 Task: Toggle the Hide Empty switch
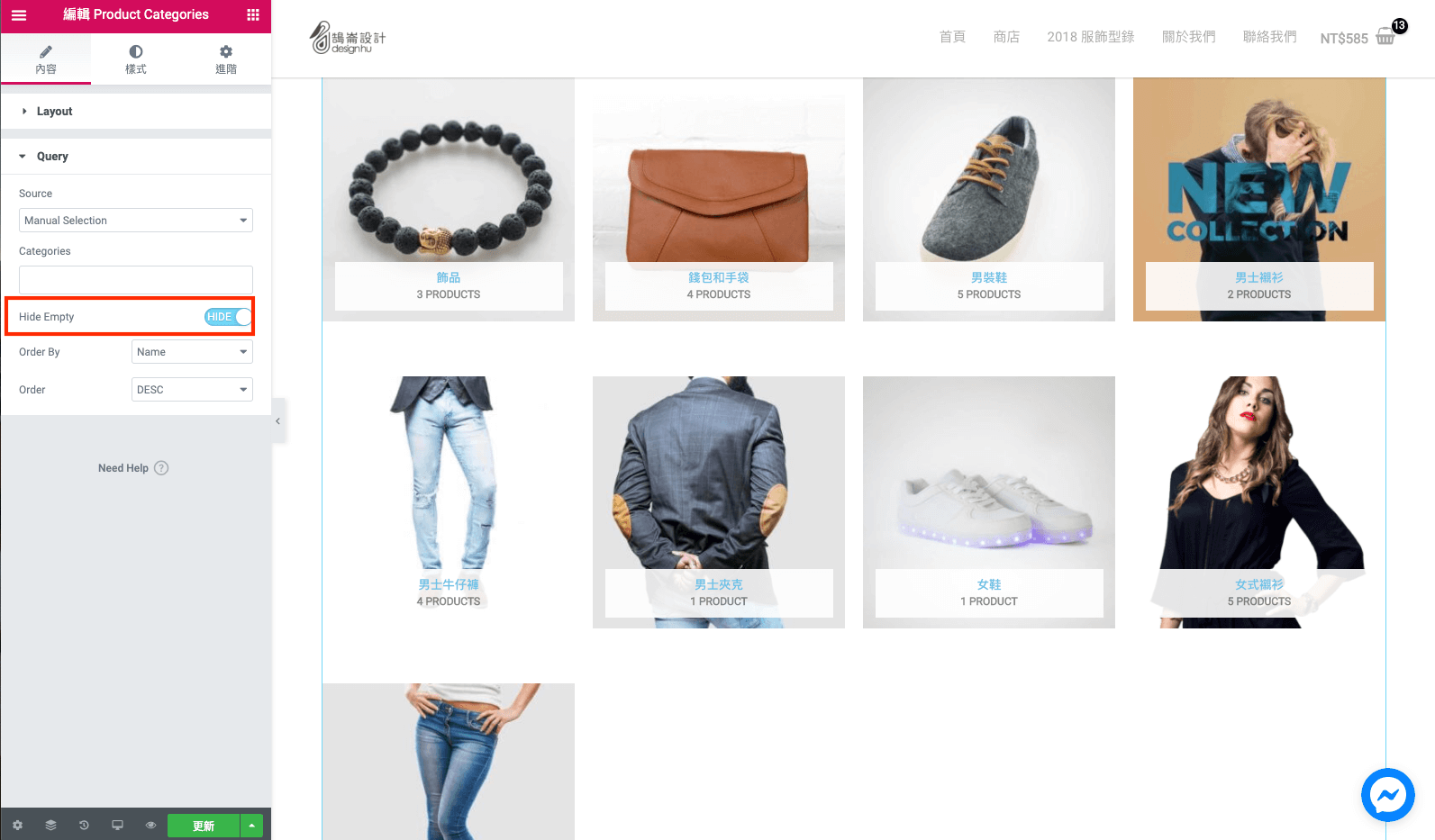(x=229, y=317)
